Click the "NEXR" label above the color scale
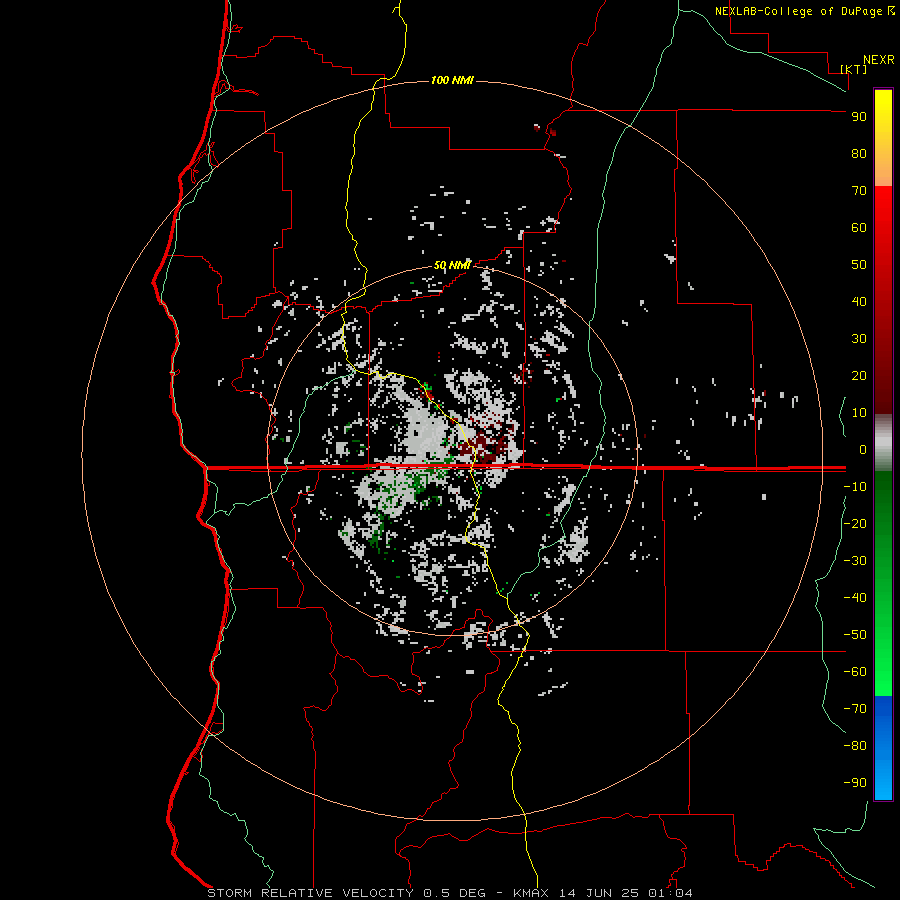The height and width of the screenshot is (900, 900). 879,60
